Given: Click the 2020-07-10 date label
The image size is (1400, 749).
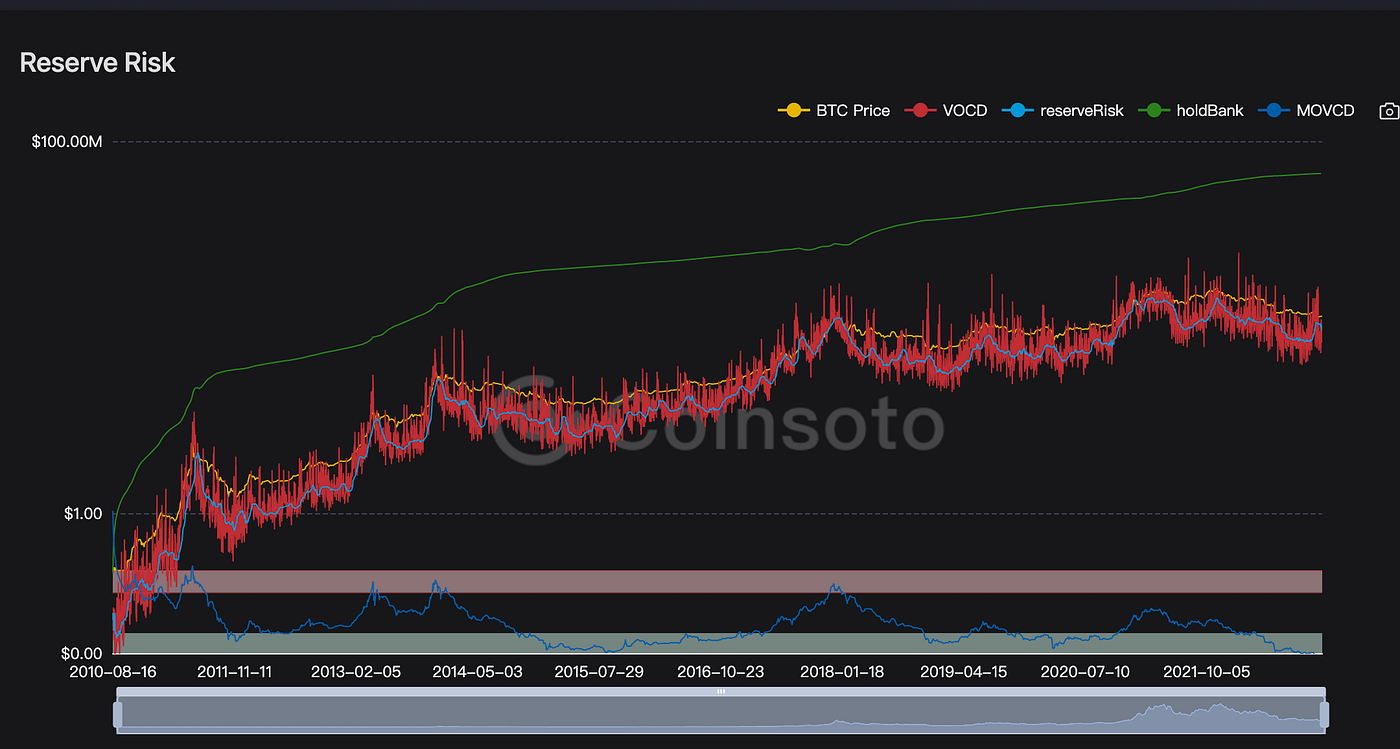Looking at the screenshot, I should point(1085,672).
